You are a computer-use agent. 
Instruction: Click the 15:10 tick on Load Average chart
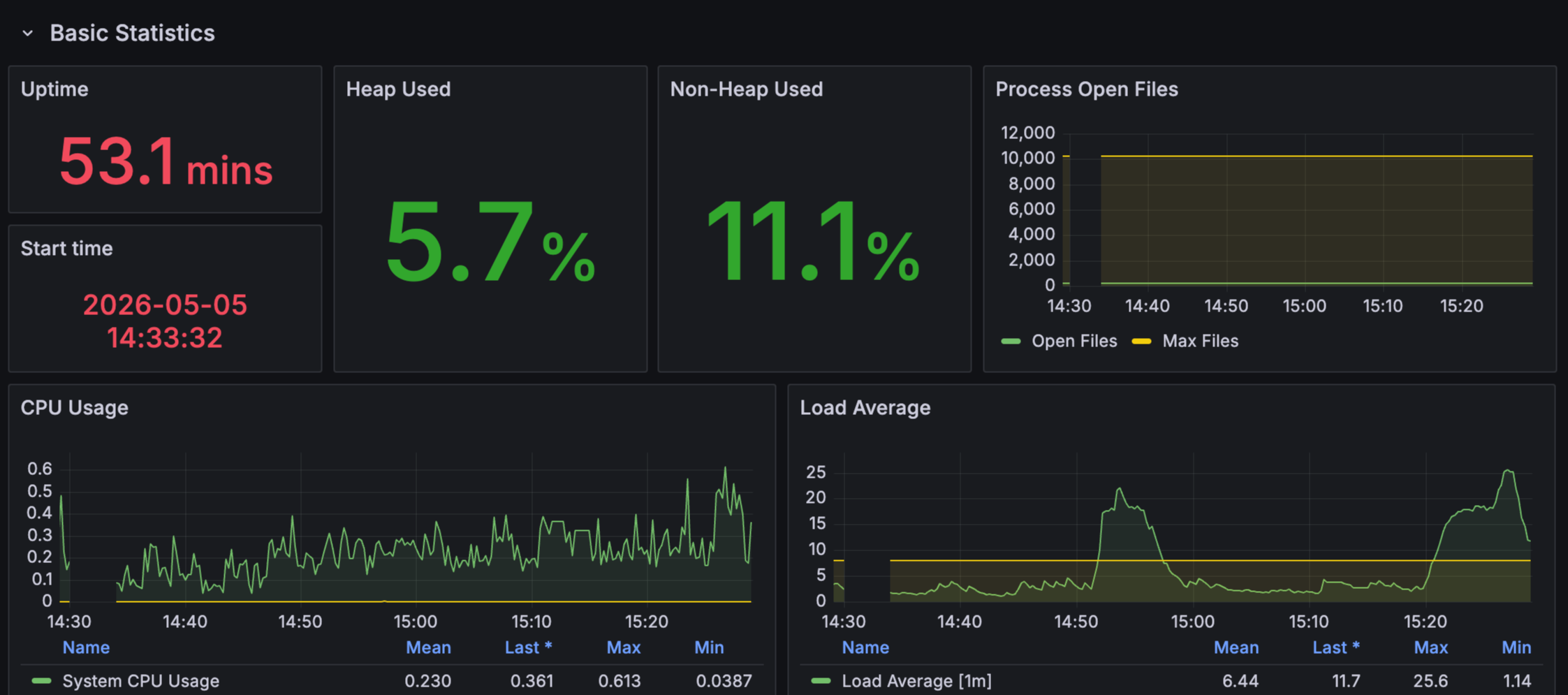coord(1309,622)
